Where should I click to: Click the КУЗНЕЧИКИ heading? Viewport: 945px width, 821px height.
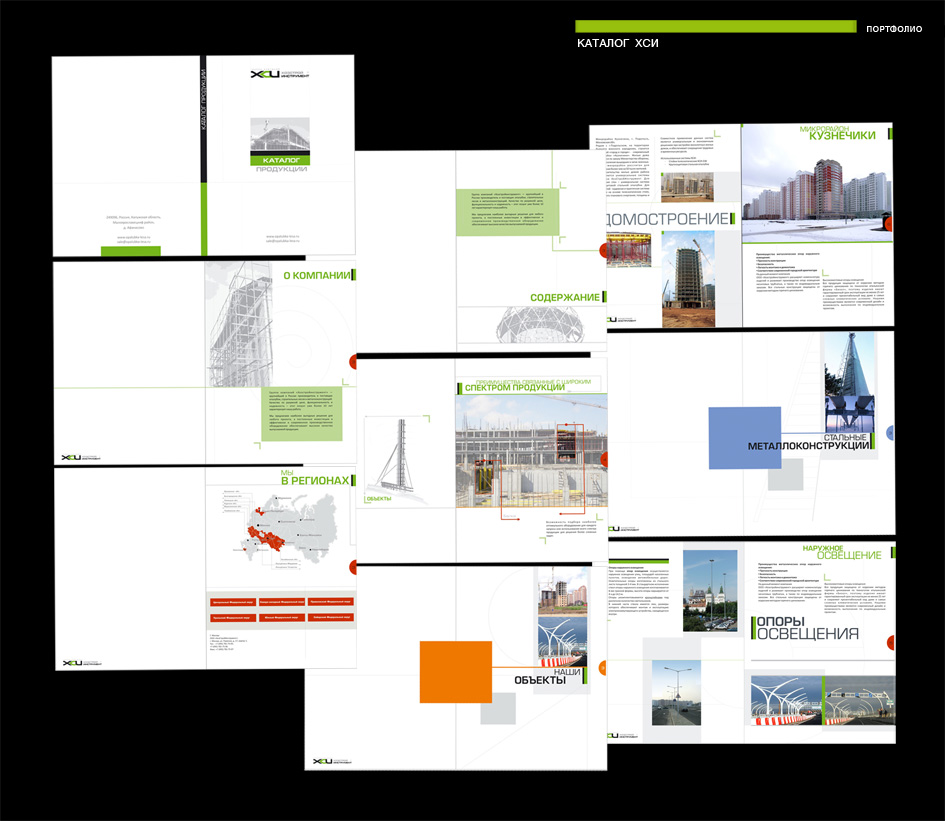[842, 136]
